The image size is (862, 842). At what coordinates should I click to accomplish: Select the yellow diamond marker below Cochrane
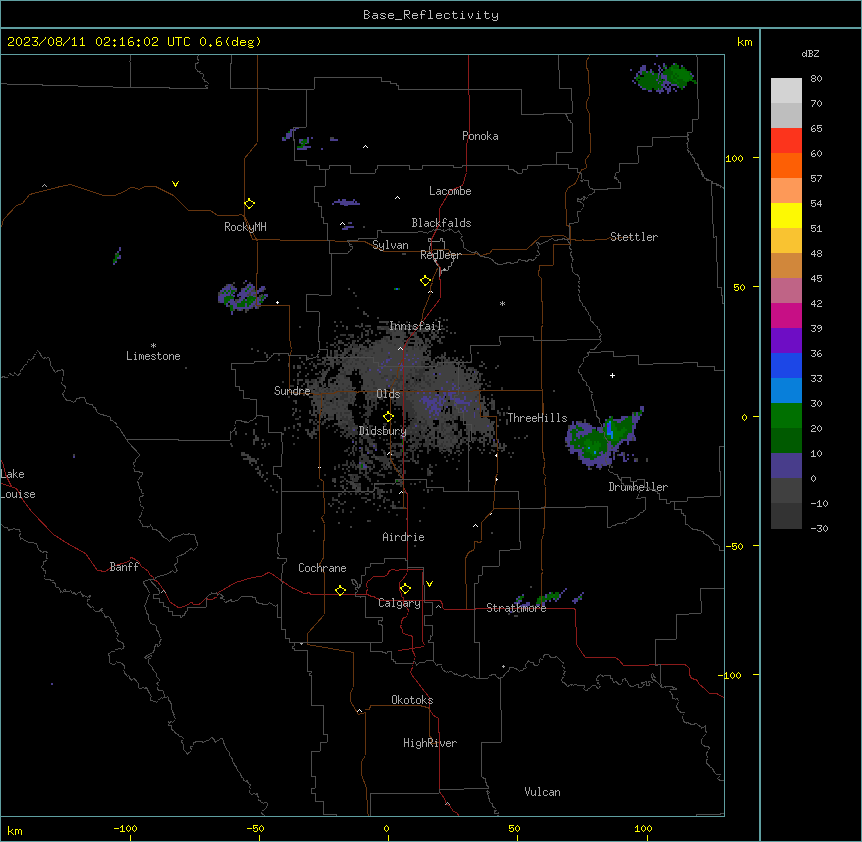point(340,590)
